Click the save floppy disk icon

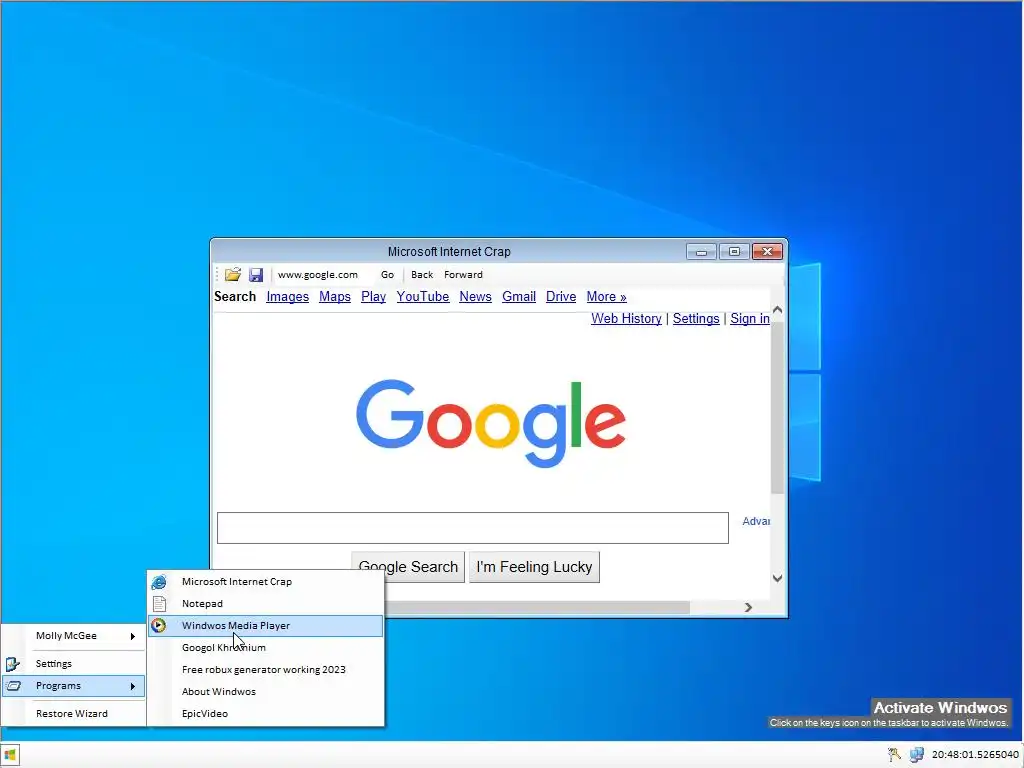tap(256, 274)
